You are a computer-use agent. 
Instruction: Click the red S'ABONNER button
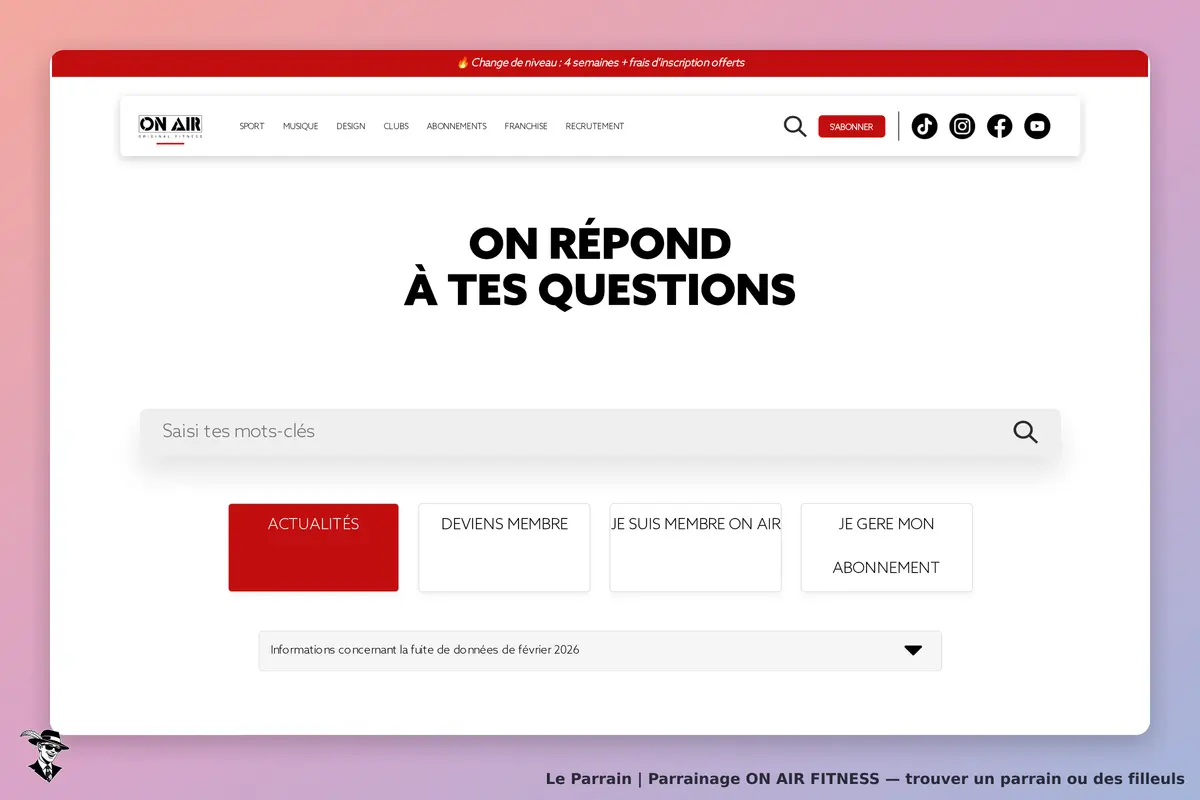851,127
